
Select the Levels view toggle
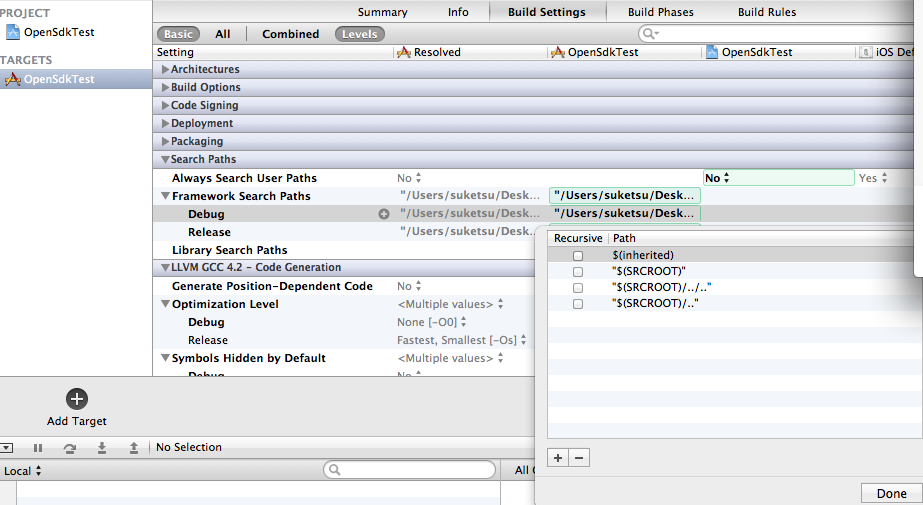pyautogui.click(x=360, y=34)
